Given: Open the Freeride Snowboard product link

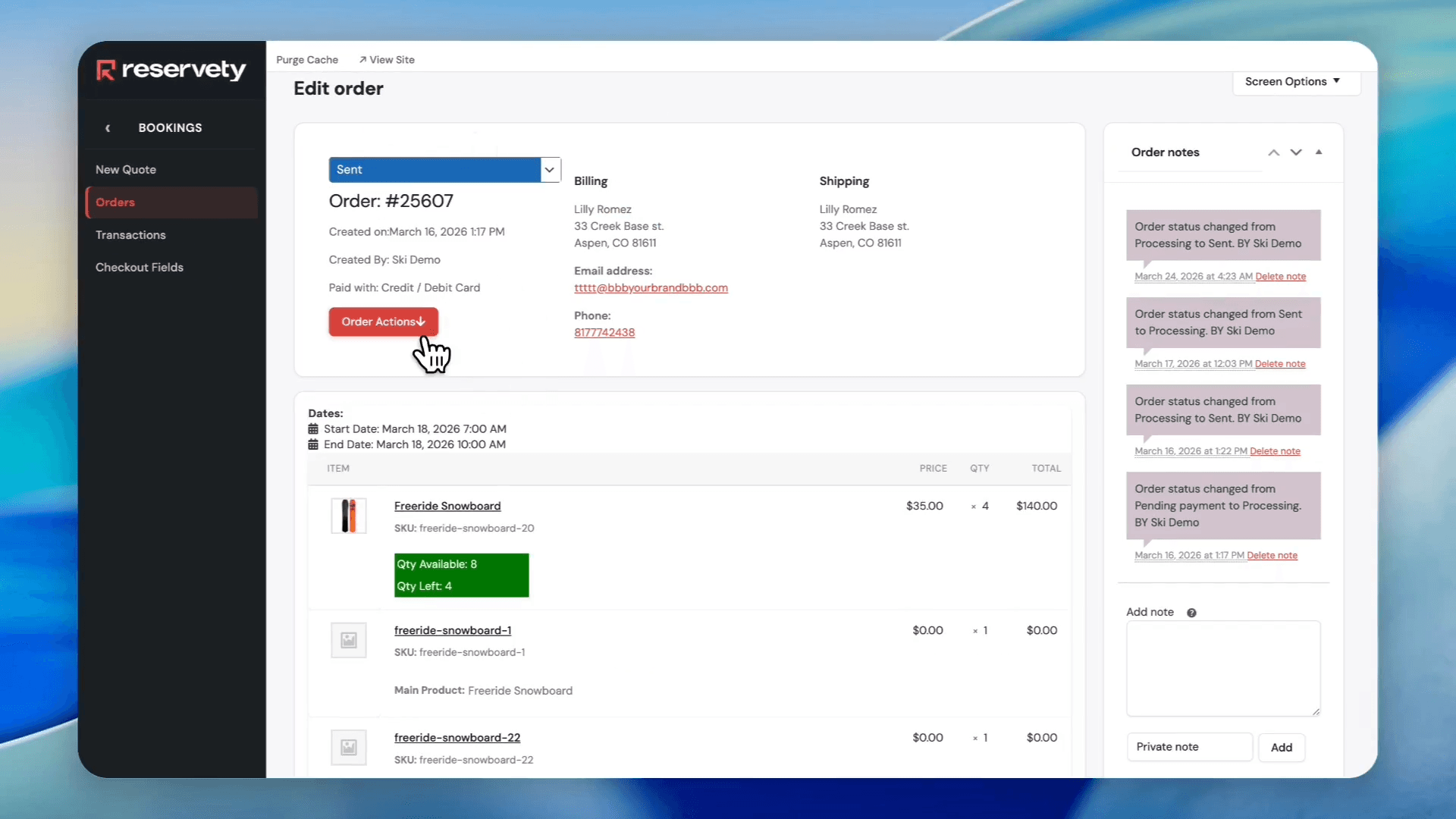Looking at the screenshot, I should point(447,507).
